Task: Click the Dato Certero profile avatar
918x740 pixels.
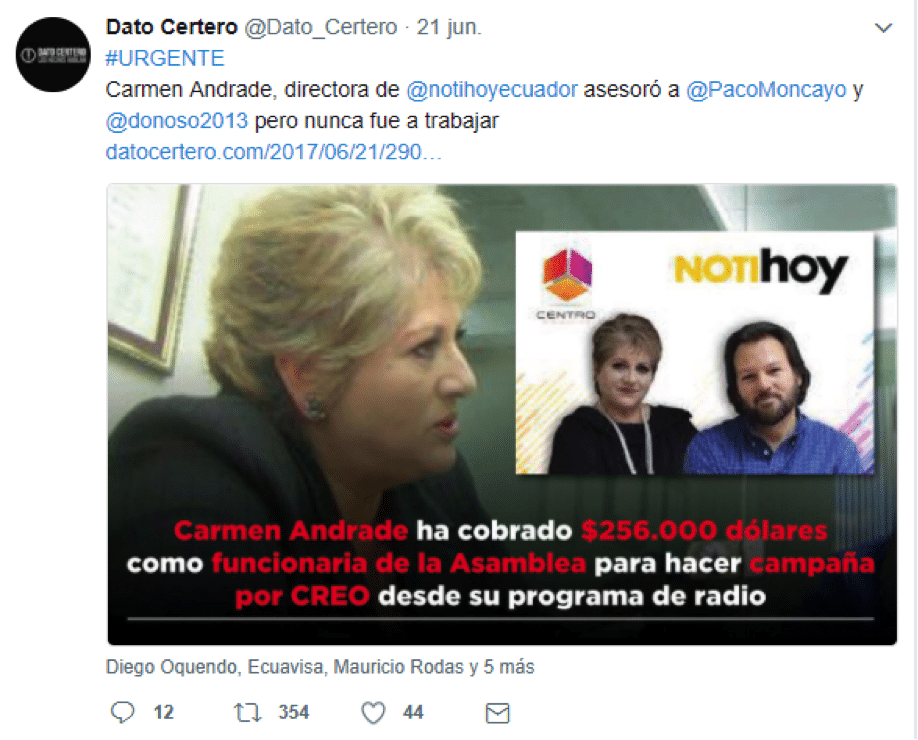Action: [53, 54]
